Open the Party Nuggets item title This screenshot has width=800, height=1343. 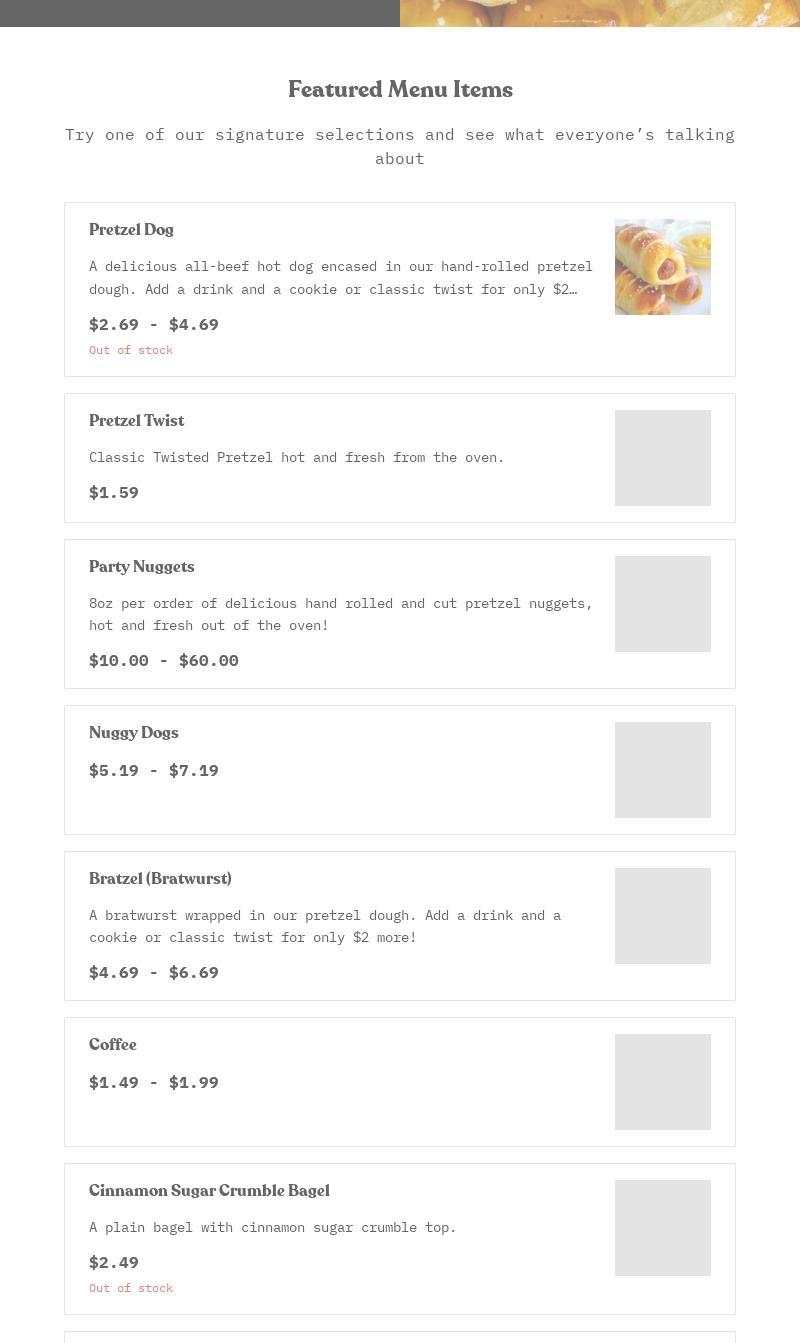point(141,567)
